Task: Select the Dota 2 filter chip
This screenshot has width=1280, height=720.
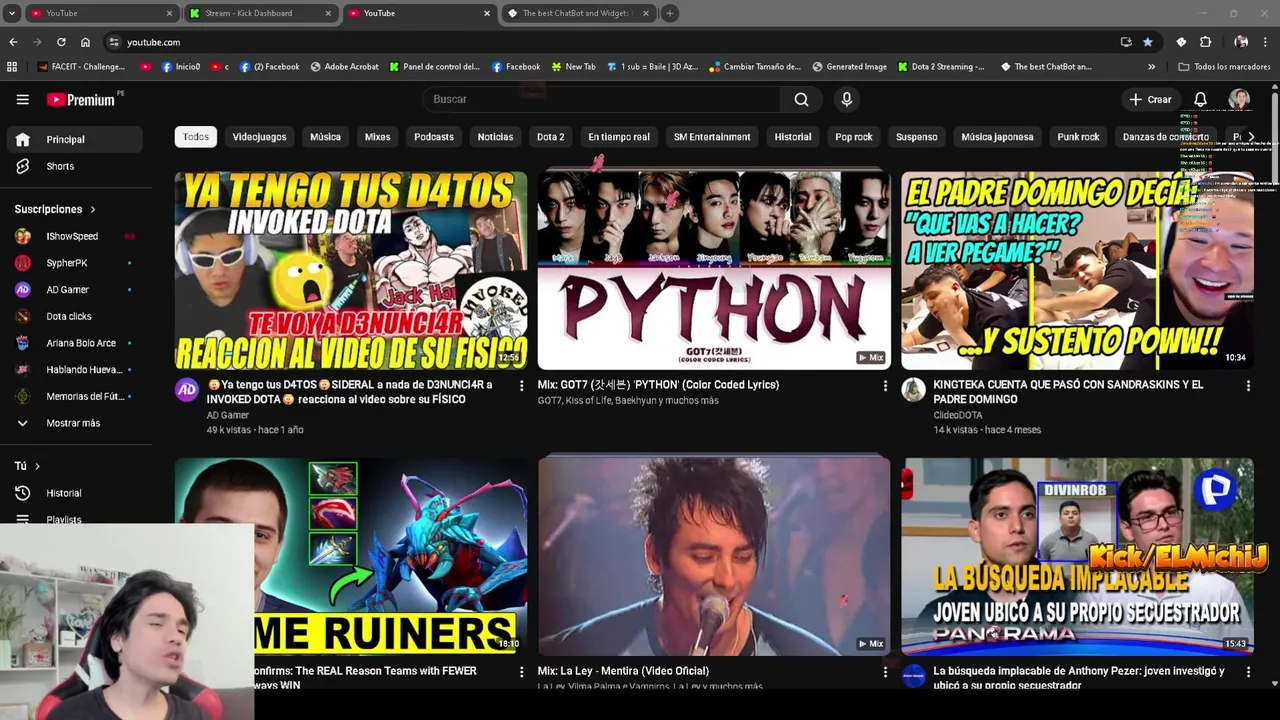Action: 550,137
